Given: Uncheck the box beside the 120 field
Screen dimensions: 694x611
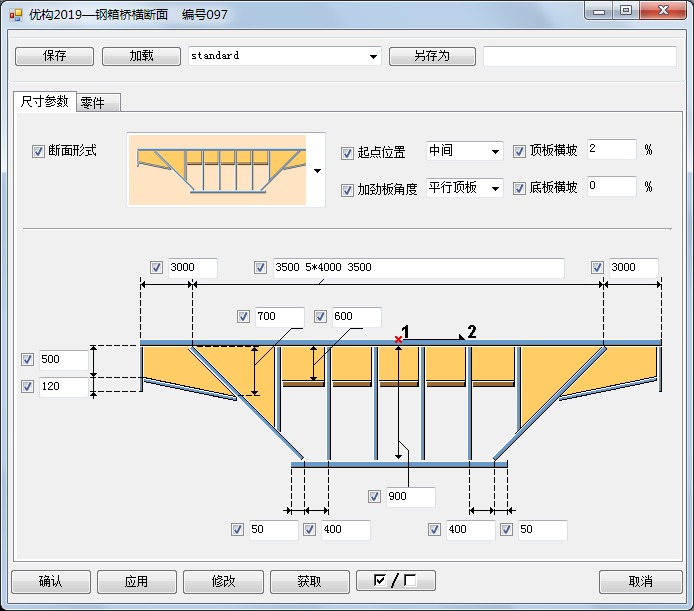Looking at the screenshot, I should point(27,387).
